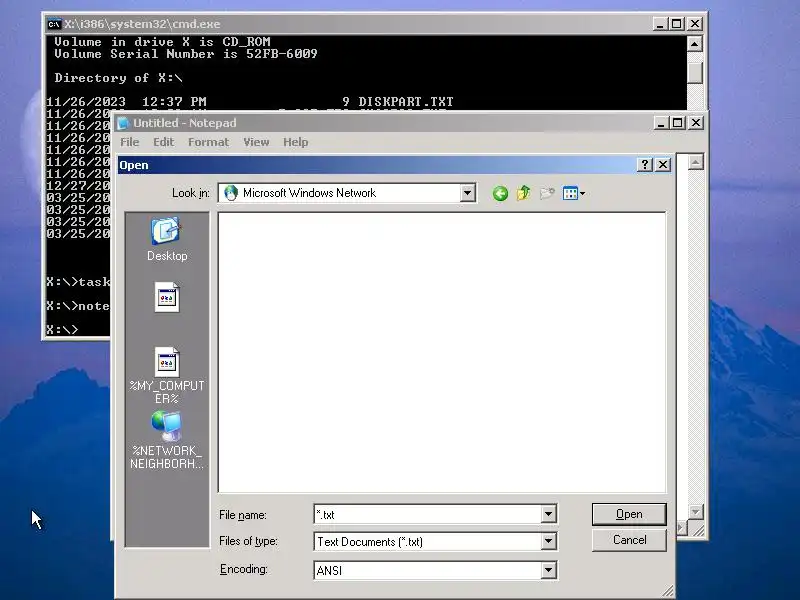800x600 pixels.
Task: Click Notepad vertical scrollbar up arrow
Action: (x=695, y=162)
